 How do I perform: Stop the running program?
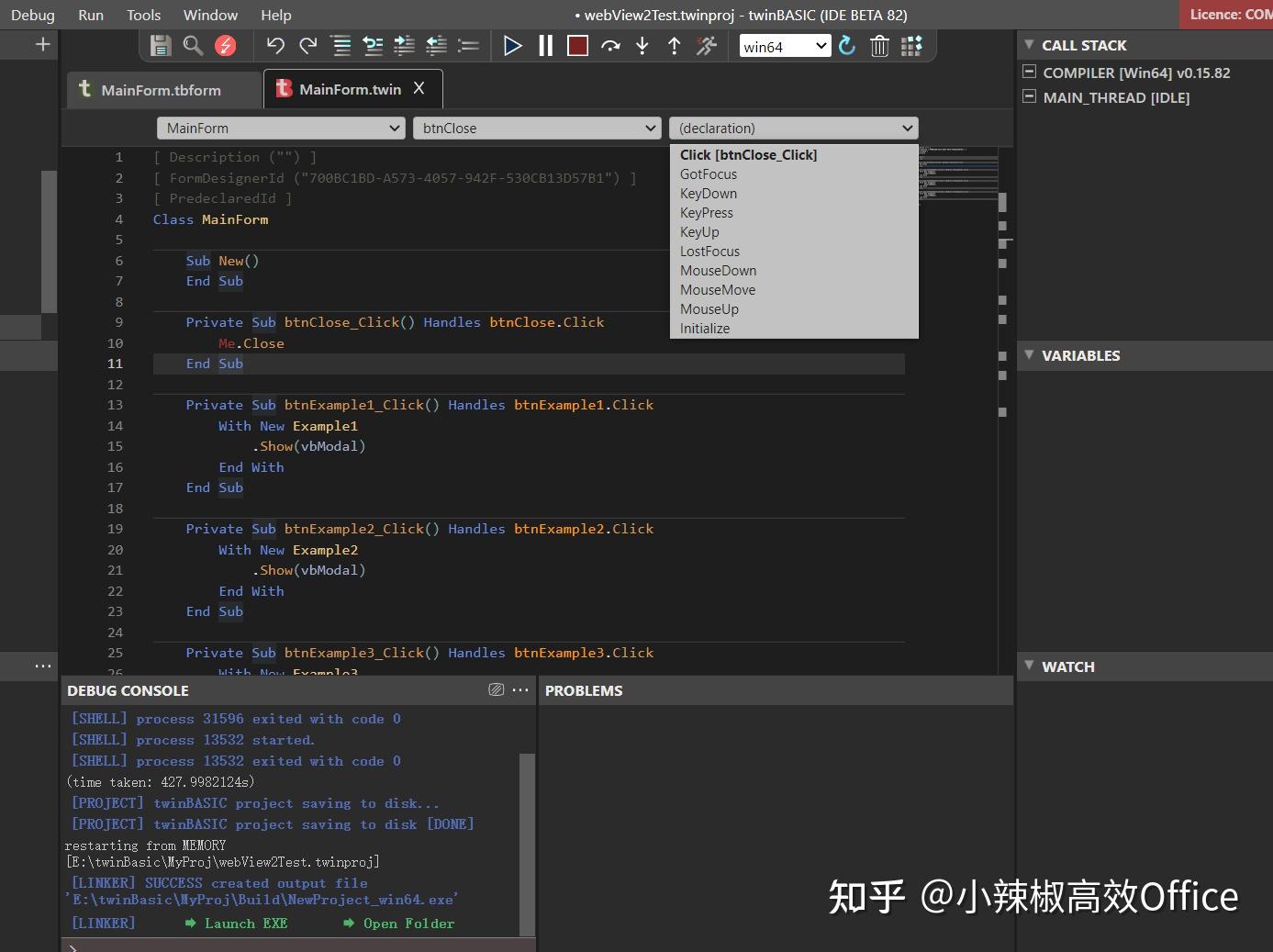577,46
